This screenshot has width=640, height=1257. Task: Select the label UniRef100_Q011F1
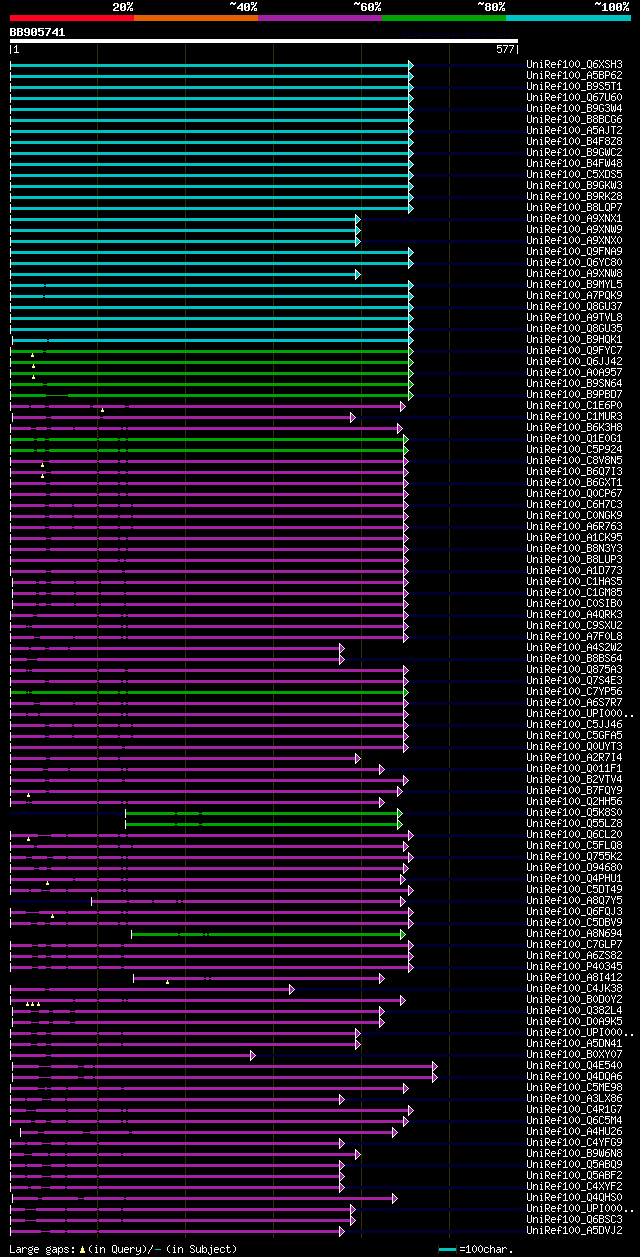click(x=574, y=768)
